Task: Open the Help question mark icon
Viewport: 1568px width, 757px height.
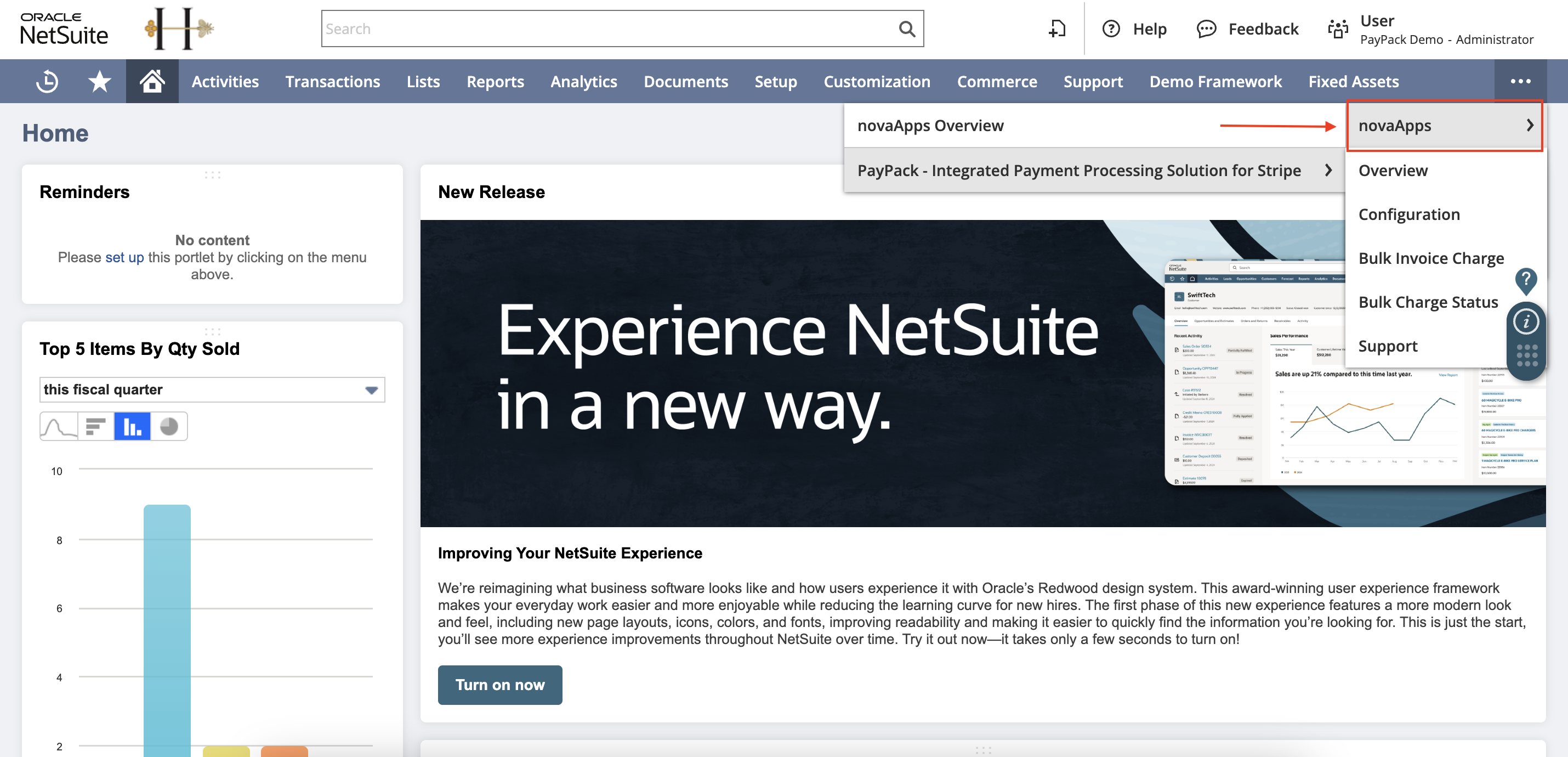Action: coord(1111,29)
